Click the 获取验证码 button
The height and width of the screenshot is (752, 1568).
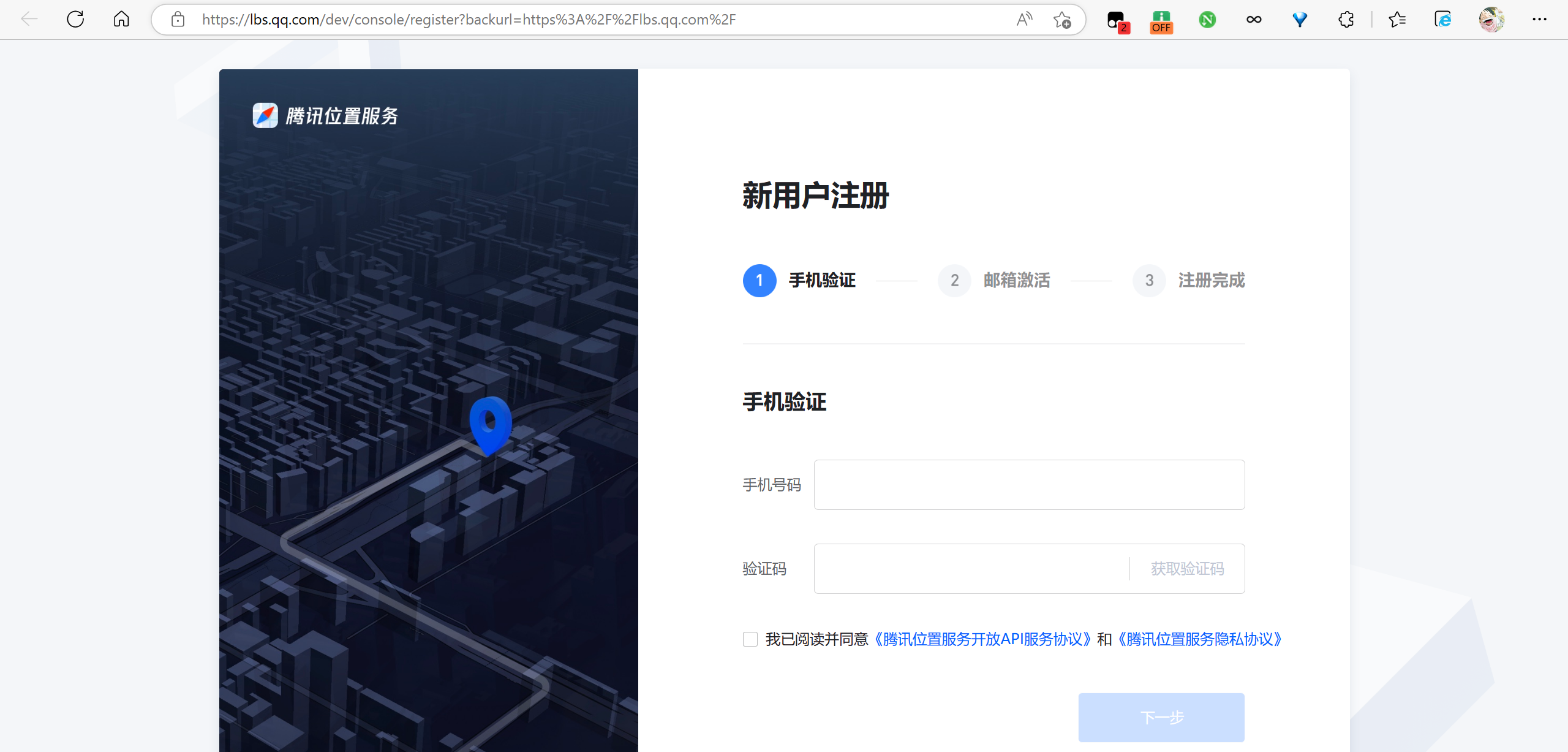pyautogui.click(x=1186, y=568)
